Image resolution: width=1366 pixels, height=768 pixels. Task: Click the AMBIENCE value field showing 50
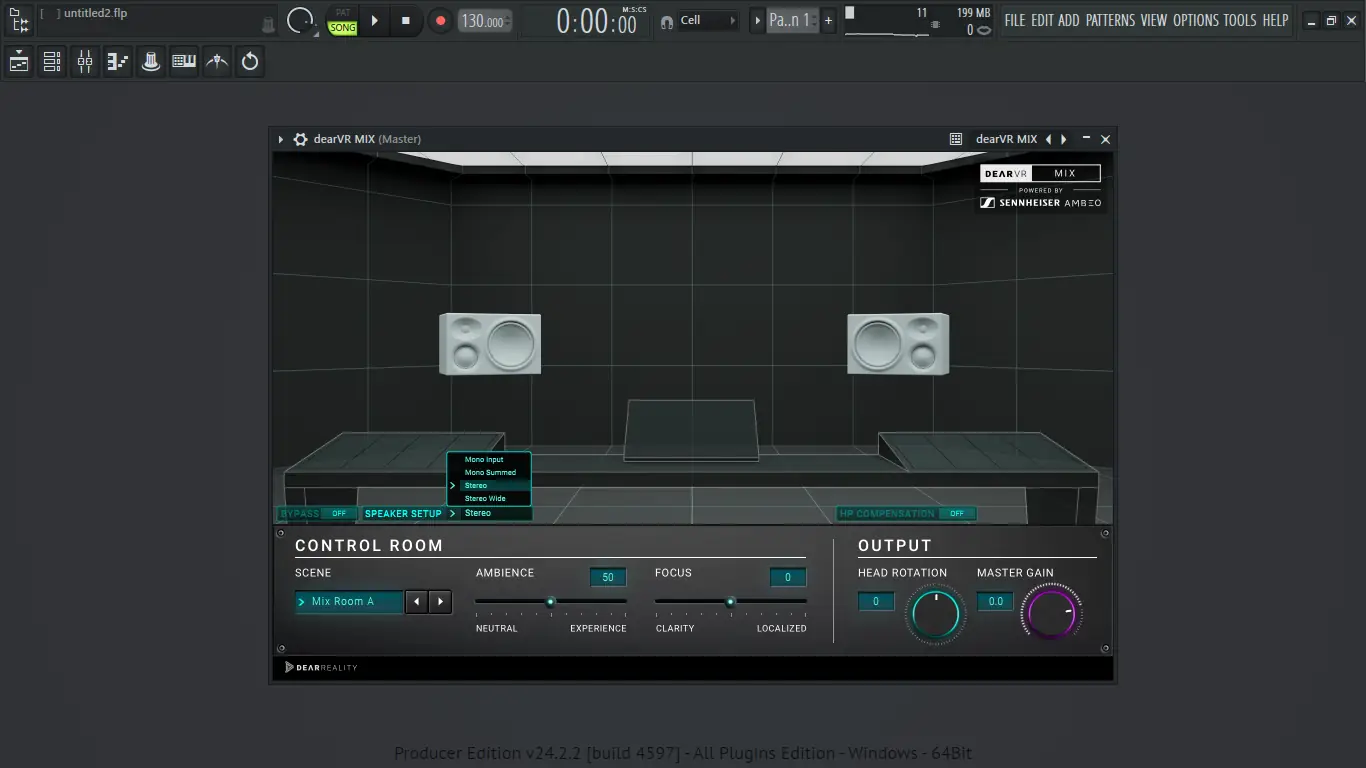[608, 577]
